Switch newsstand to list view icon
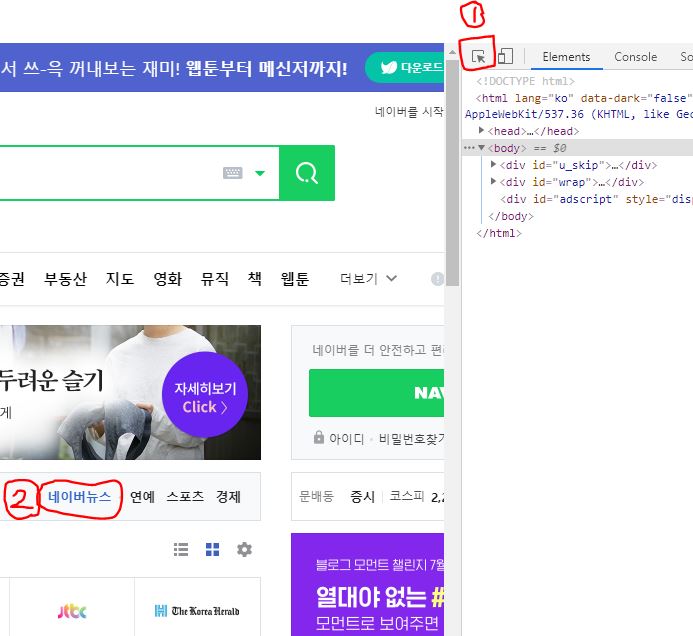The width and height of the screenshot is (693, 636). [x=181, y=549]
